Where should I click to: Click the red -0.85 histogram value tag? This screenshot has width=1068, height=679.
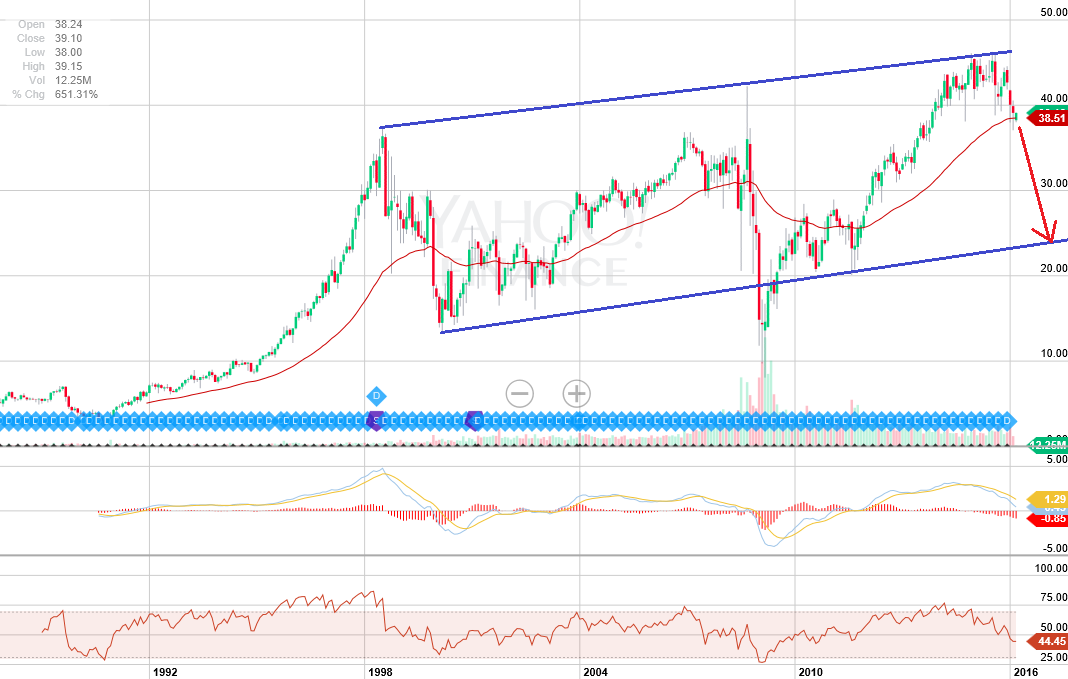1050,518
